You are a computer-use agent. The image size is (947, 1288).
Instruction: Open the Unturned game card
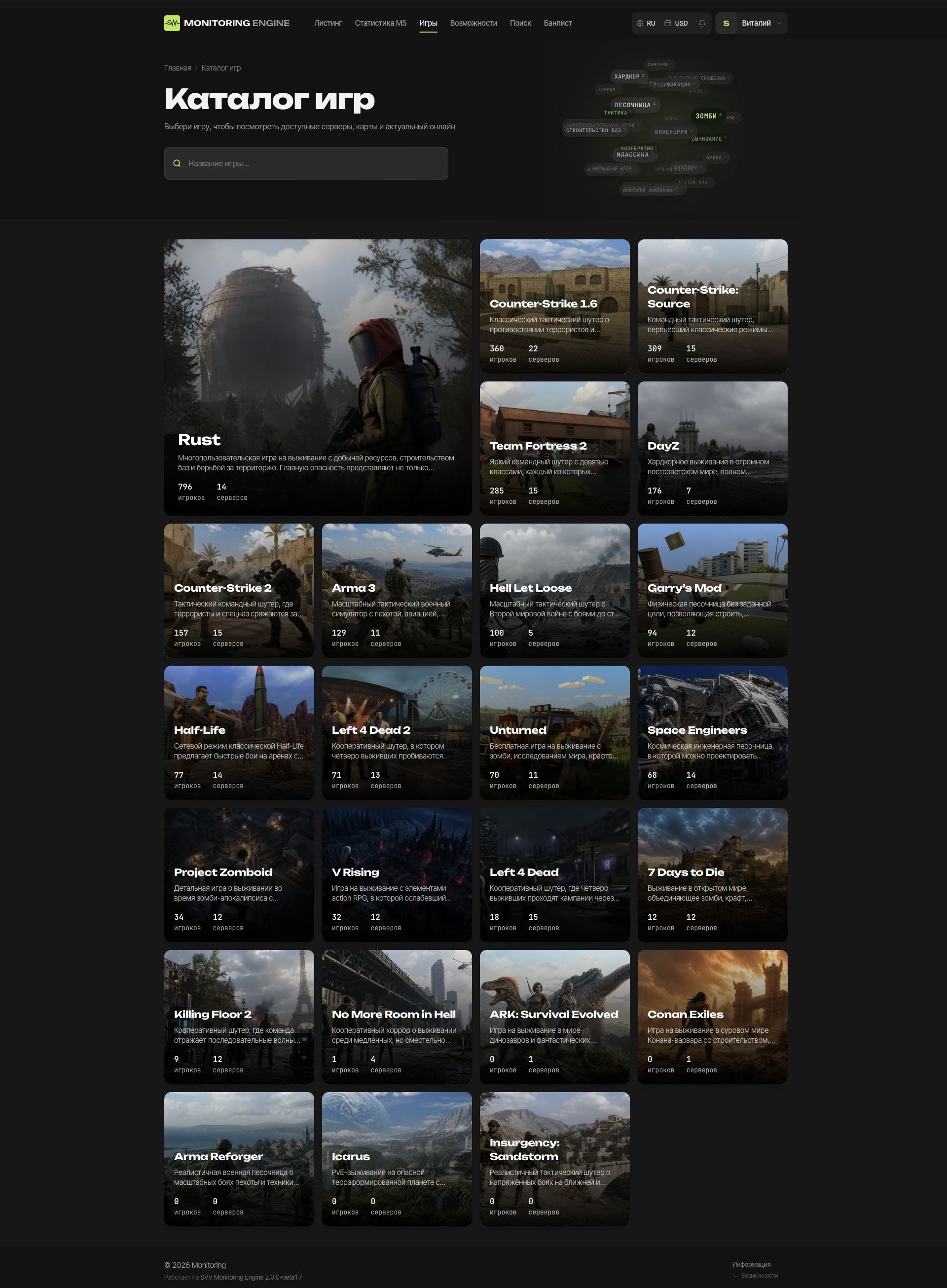coord(554,732)
